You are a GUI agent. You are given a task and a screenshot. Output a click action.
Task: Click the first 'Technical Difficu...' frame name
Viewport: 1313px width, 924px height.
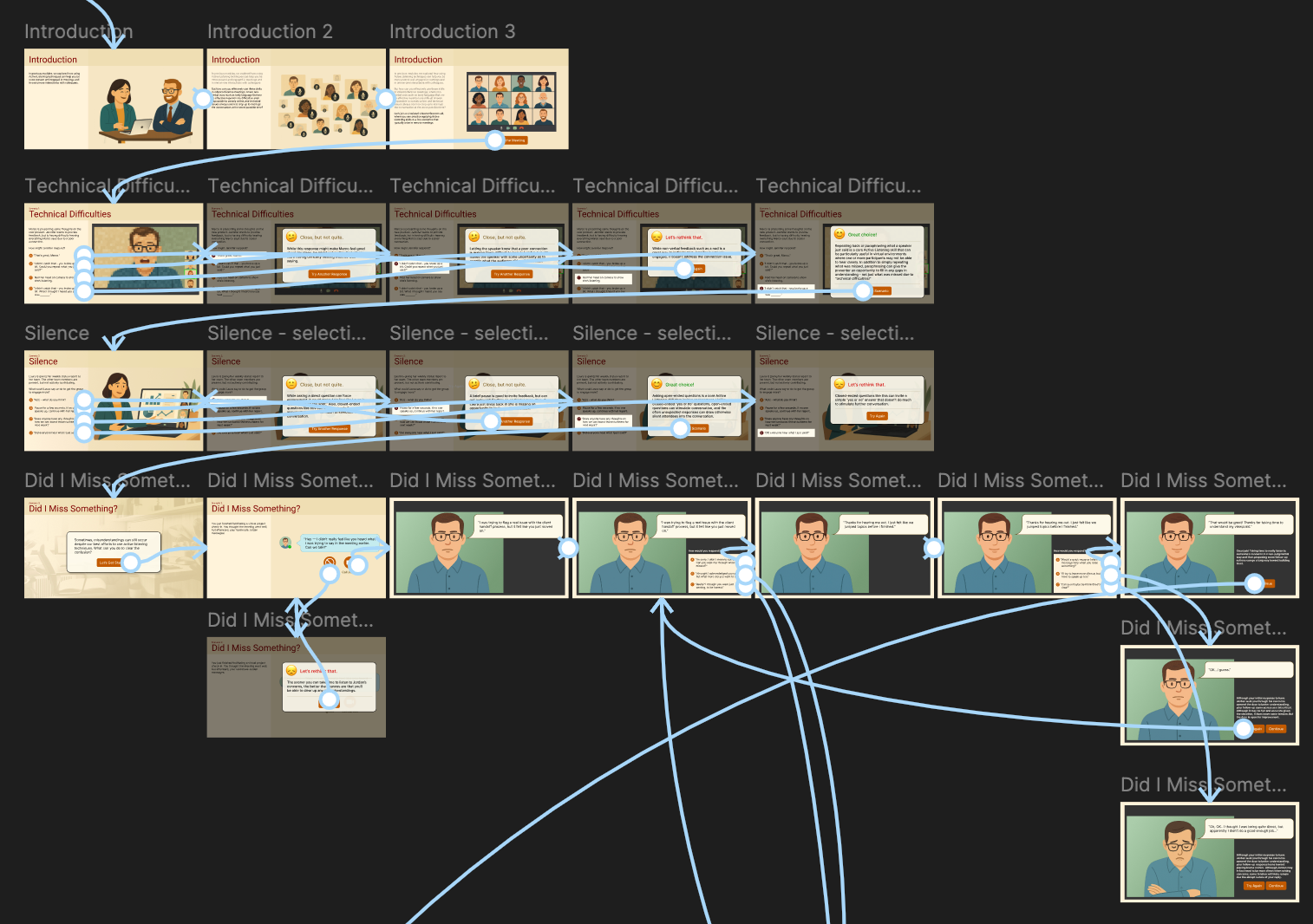pos(109,185)
